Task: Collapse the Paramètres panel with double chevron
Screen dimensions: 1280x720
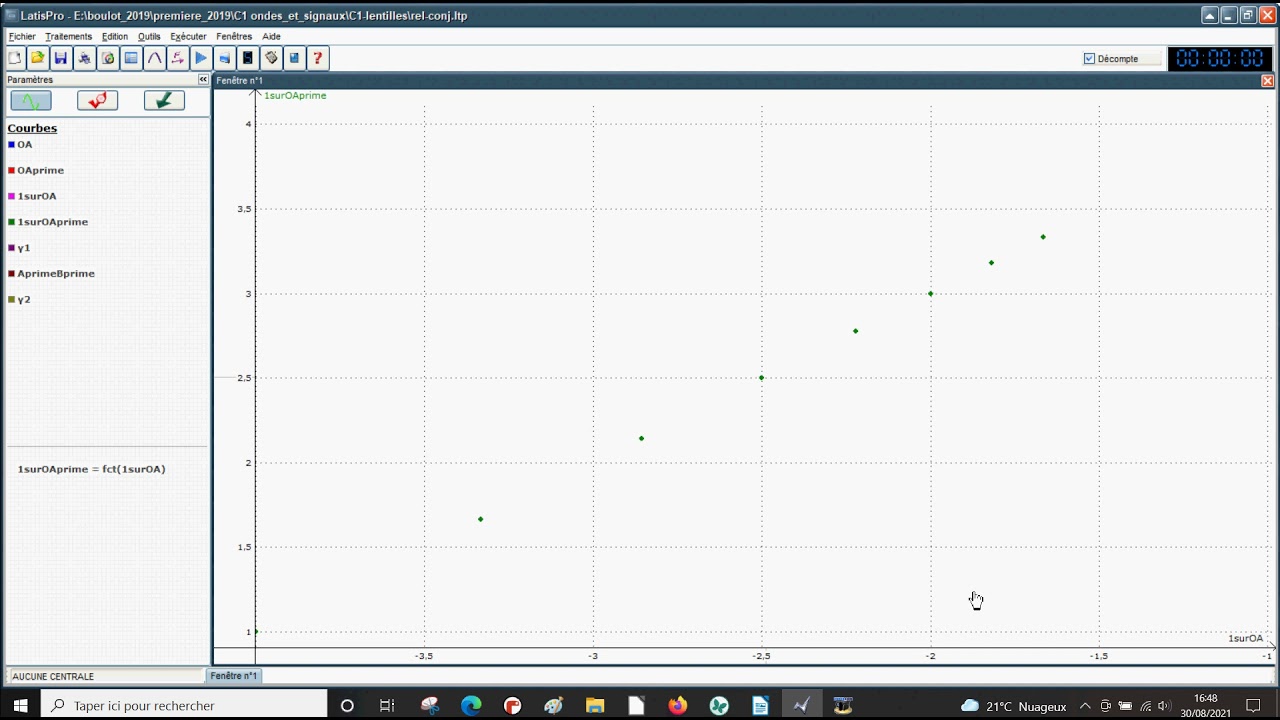Action: click(203, 80)
